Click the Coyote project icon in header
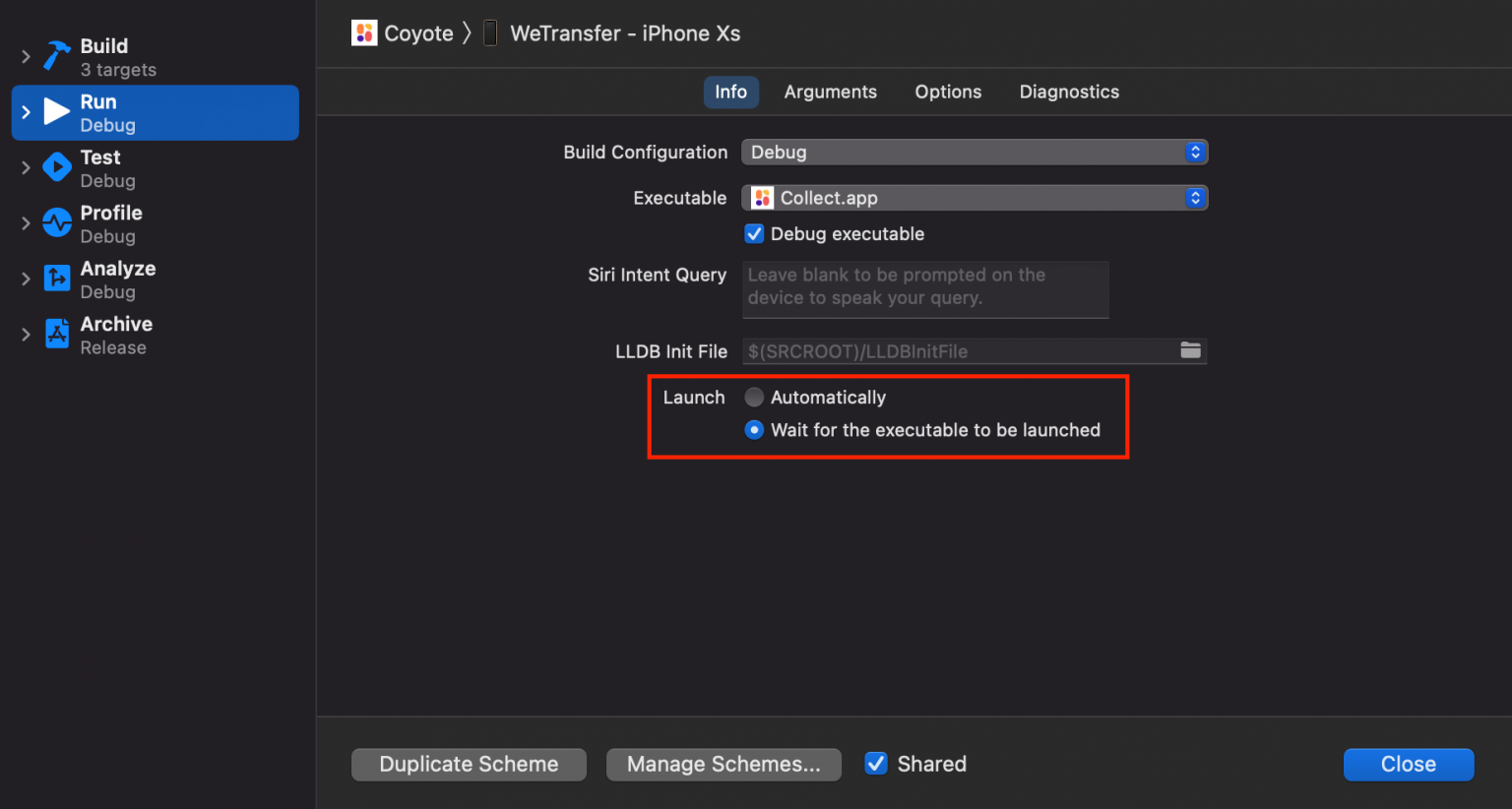 coord(363,32)
